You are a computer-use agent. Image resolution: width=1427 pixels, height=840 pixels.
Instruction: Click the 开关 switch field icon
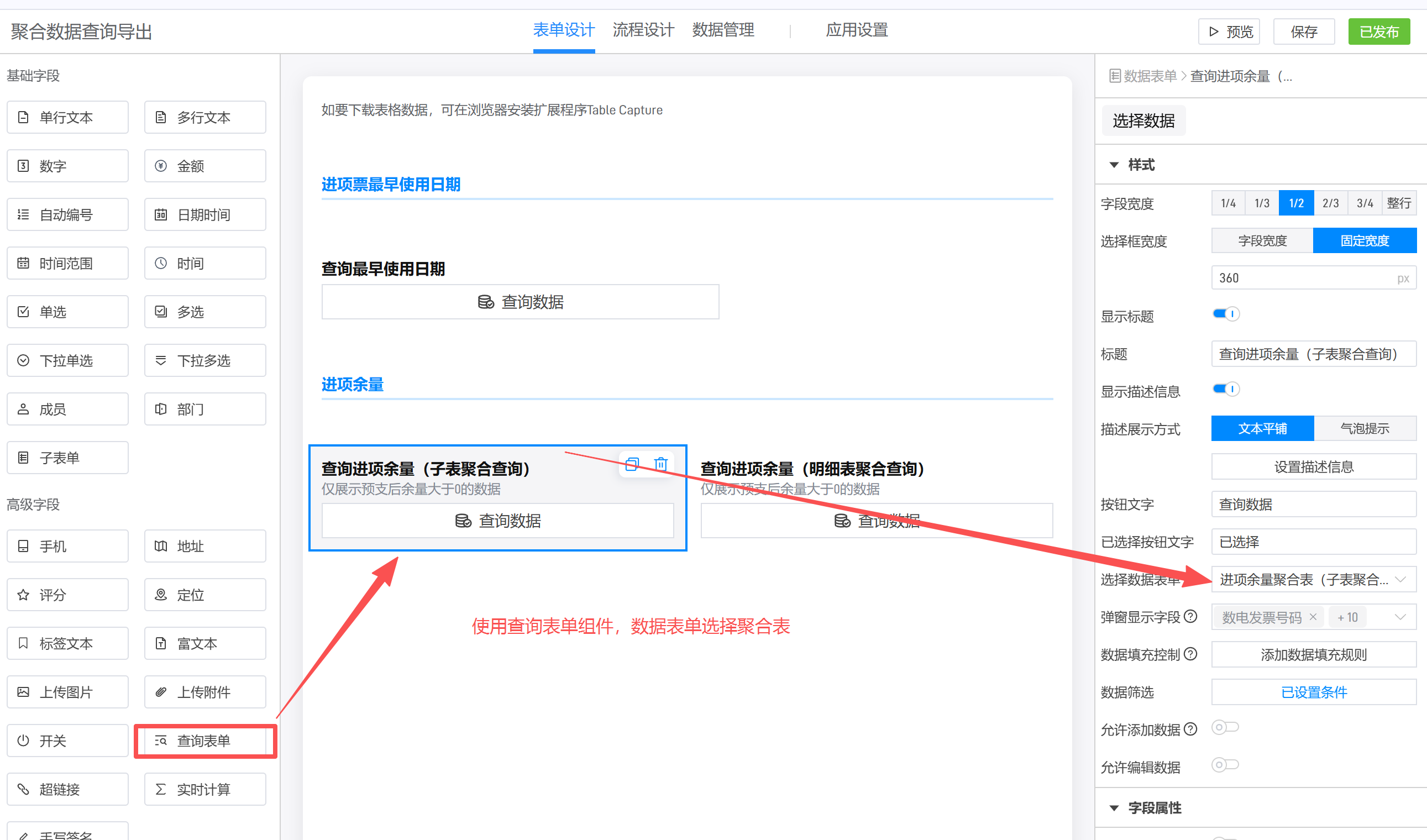pyautogui.click(x=23, y=741)
